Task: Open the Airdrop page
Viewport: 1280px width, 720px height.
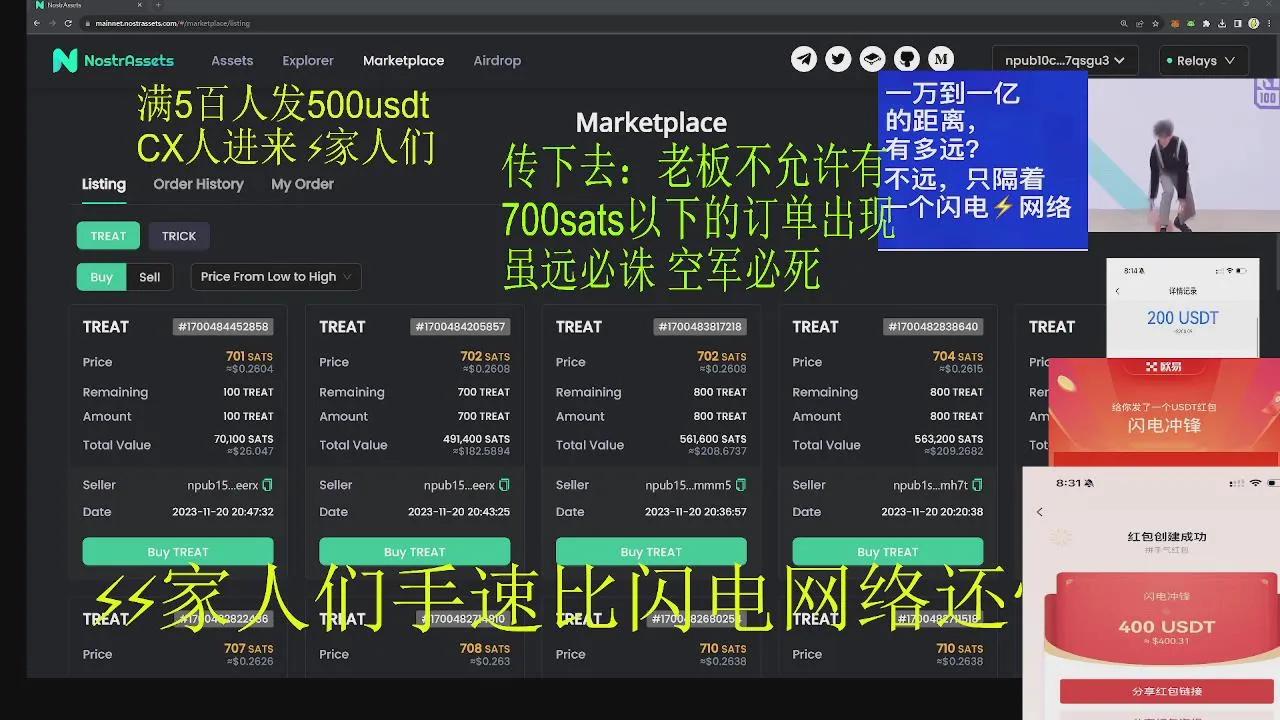Action: pos(497,60)
